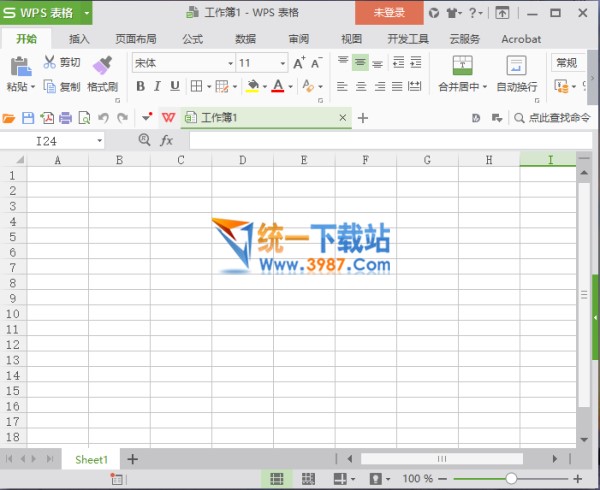Click the redo arrow icon
Image resolution: width=600 pixels, height=490 pixels.
(x=122, y=118)
